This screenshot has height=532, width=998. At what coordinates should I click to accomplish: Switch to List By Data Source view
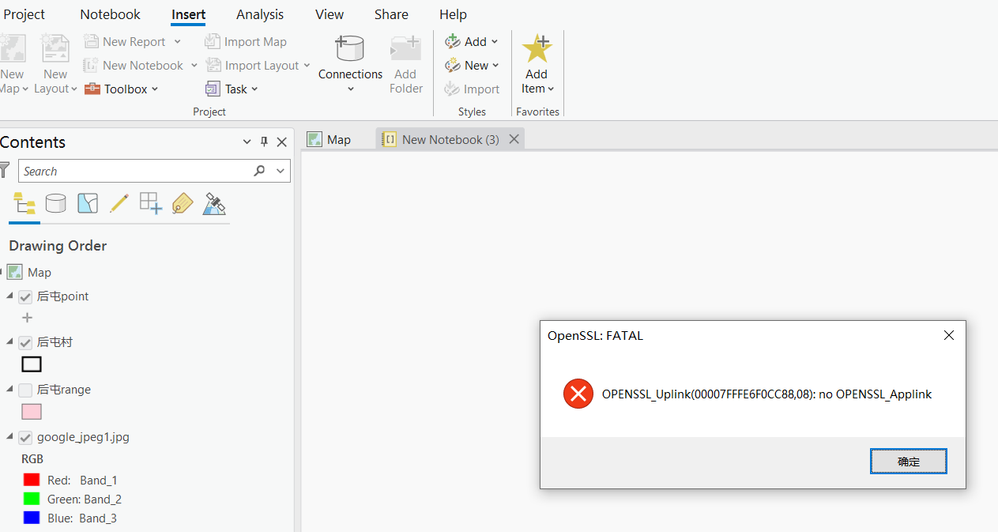click(x=56, y=204)
